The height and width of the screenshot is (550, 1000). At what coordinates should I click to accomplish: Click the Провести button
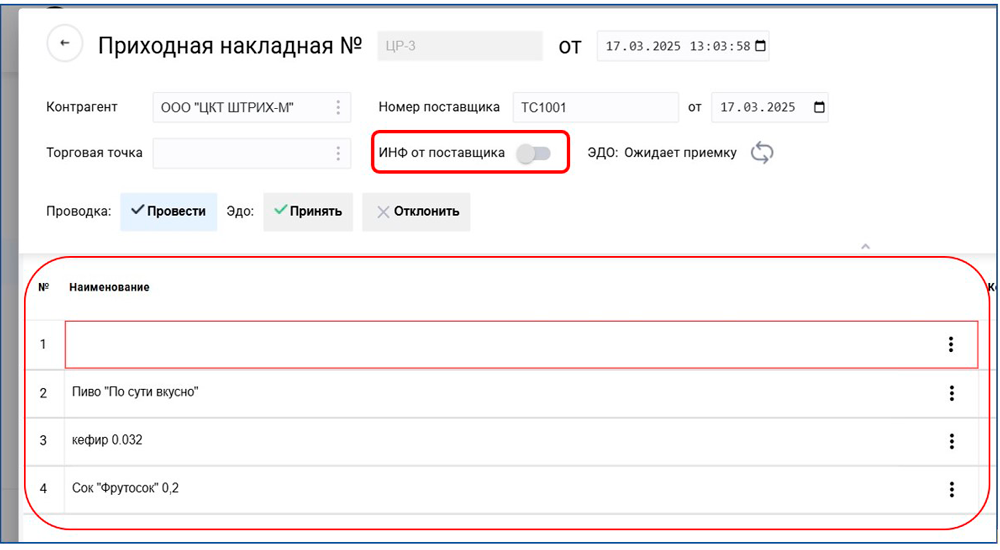pos(168,212)
